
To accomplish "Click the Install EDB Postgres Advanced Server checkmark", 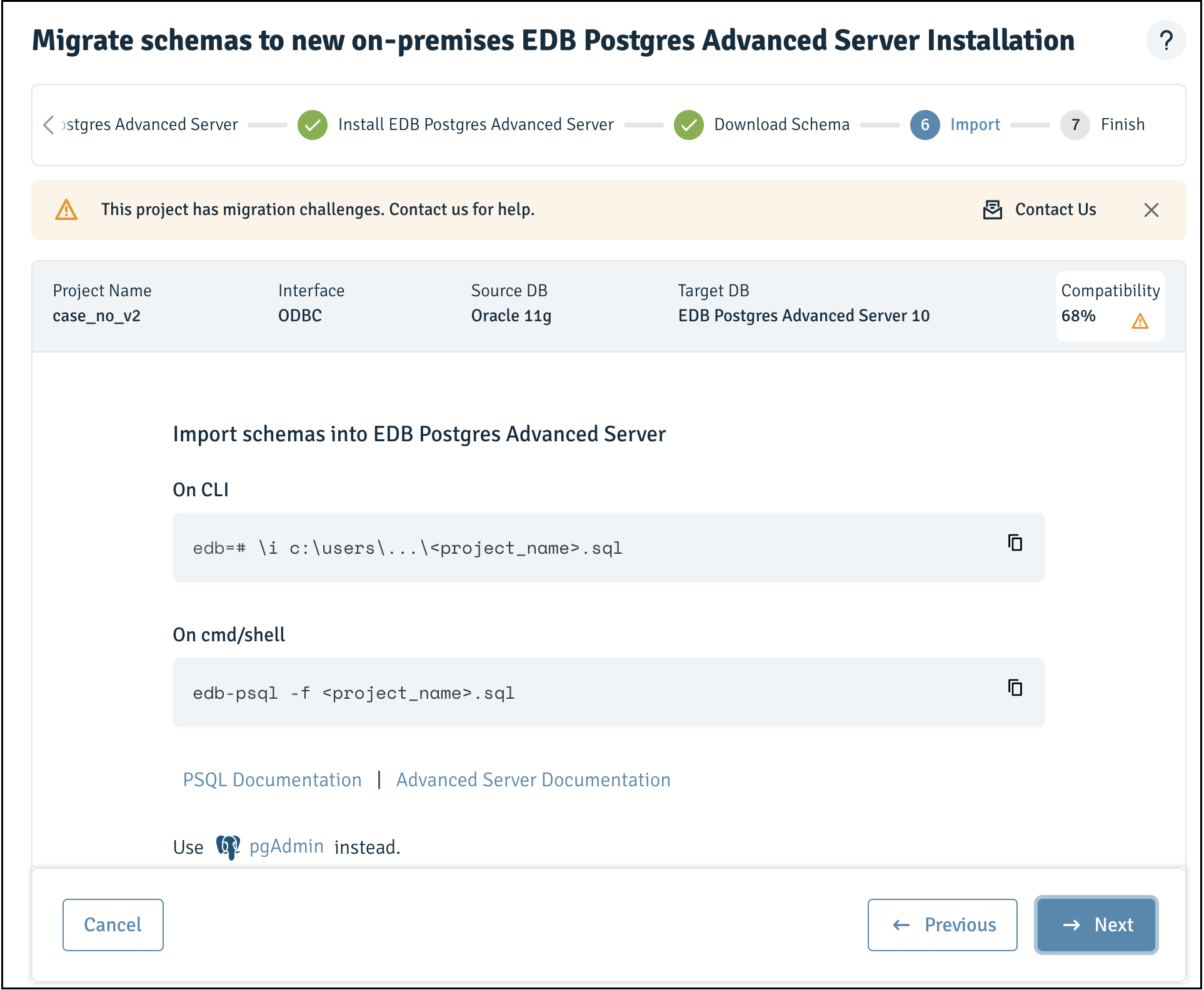I will click(x=313, y=125).
